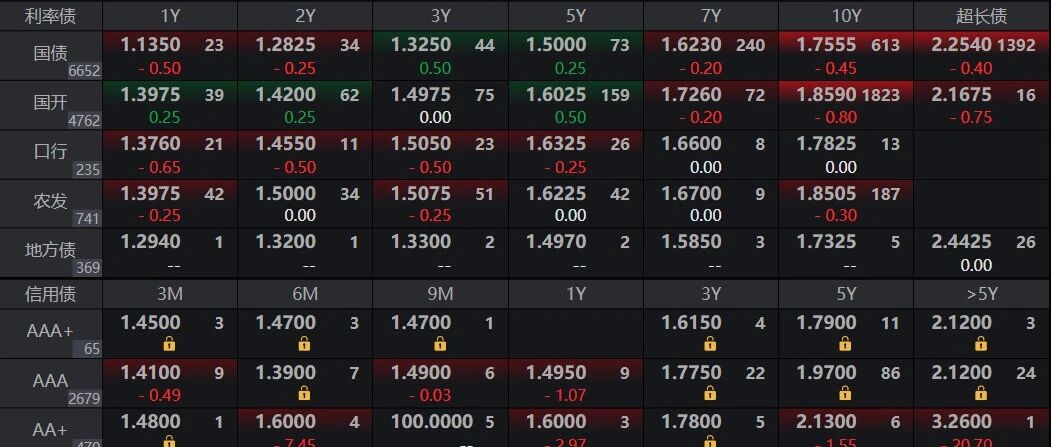Select the 地方债 row label

(50, 249)
